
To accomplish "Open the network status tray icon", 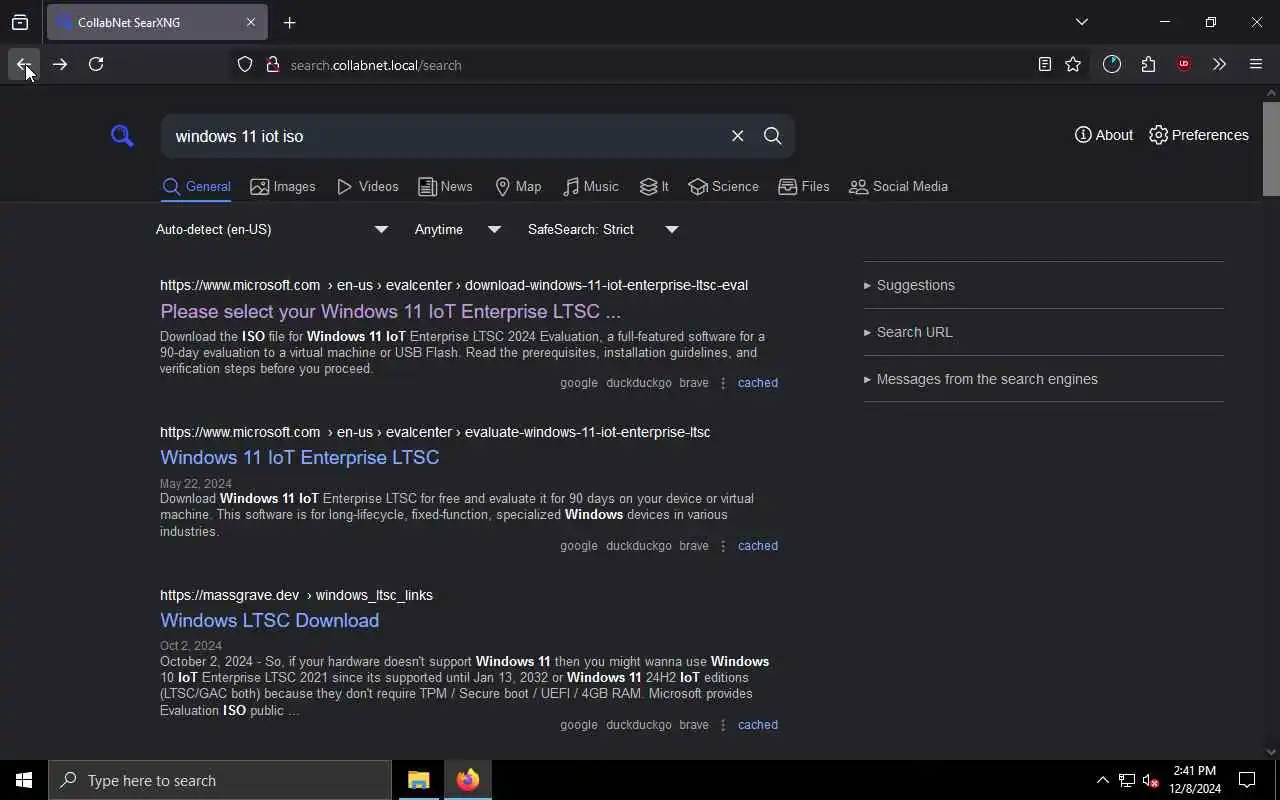I will pyautogui.click(x=1127, y=780).
